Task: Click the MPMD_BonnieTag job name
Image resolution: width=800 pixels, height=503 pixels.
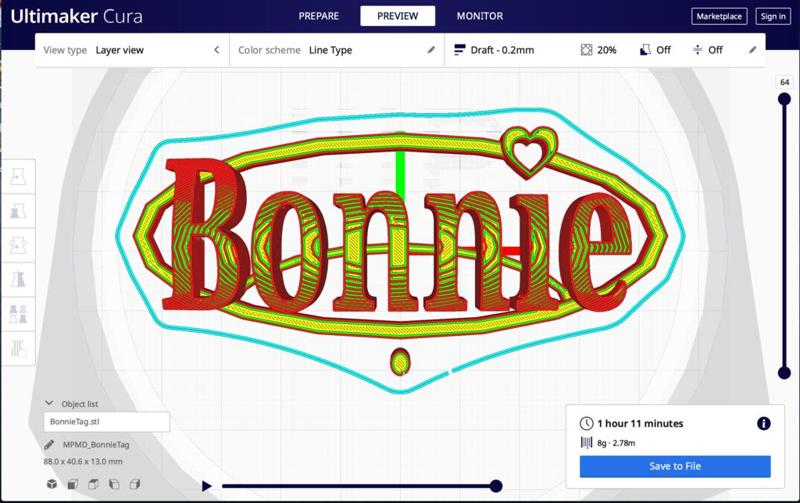Action: (96, 444)
